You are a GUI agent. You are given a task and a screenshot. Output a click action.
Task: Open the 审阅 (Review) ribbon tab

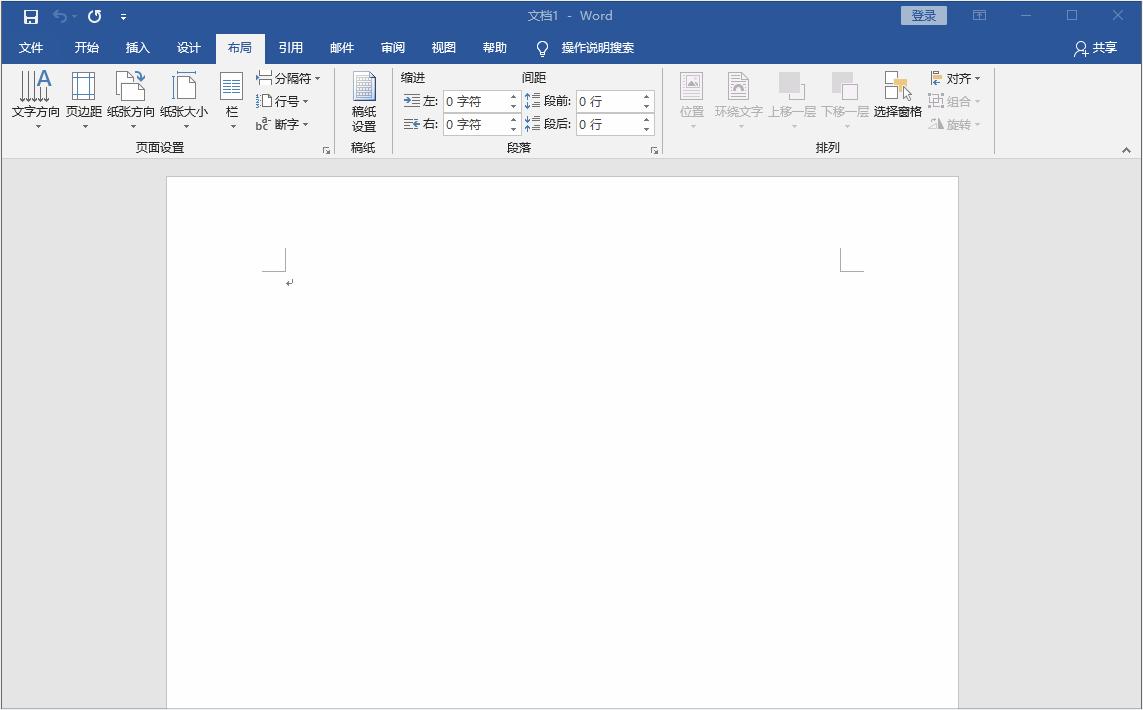[x=392, y=47]
